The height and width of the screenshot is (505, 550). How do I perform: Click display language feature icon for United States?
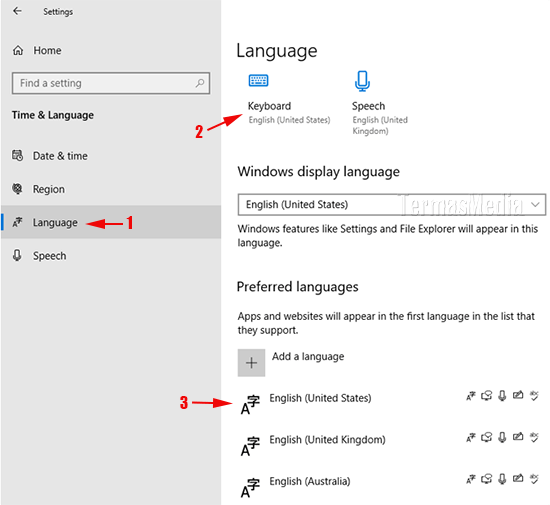tap(471, 396)
